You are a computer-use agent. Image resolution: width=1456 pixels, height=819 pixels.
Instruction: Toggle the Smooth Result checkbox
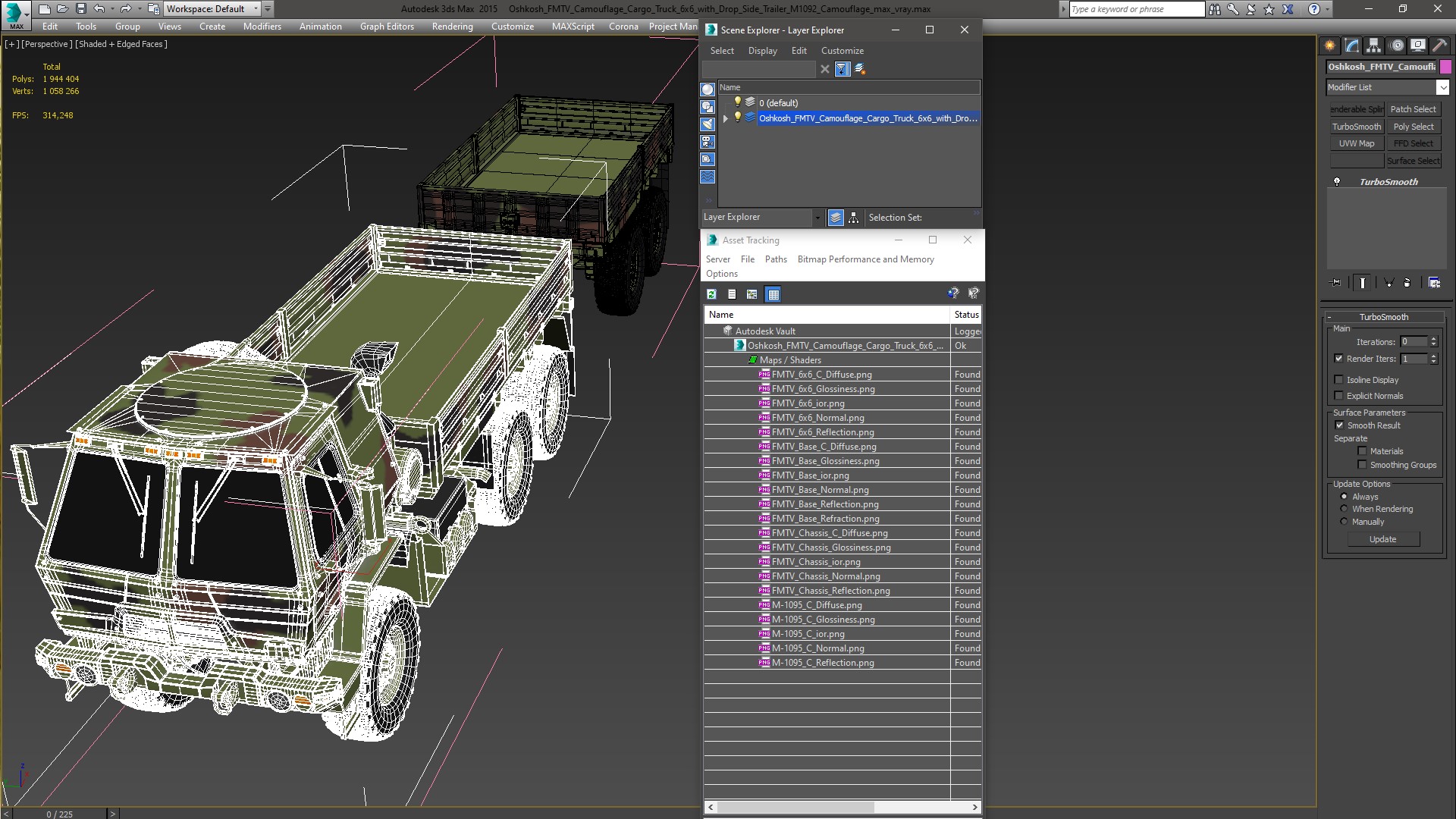[1339, 425]
